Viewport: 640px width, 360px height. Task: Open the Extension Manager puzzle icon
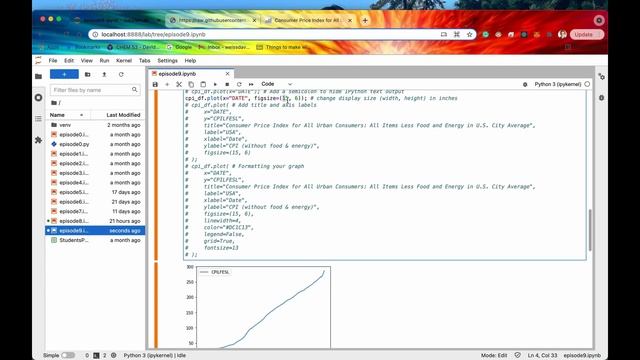pyautogui.click(x=38, y=140)
